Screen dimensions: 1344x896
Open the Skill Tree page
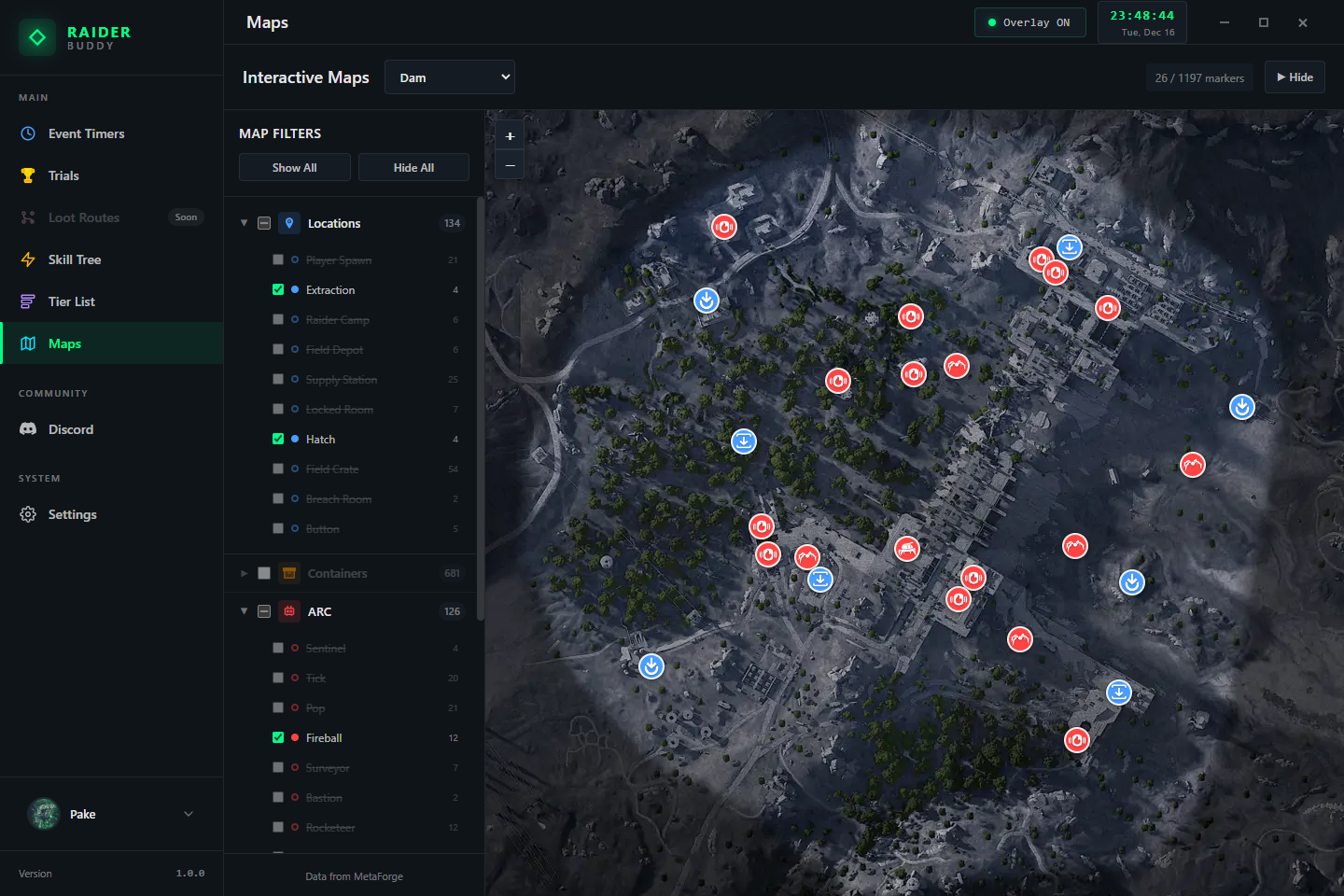coord(75,259)
